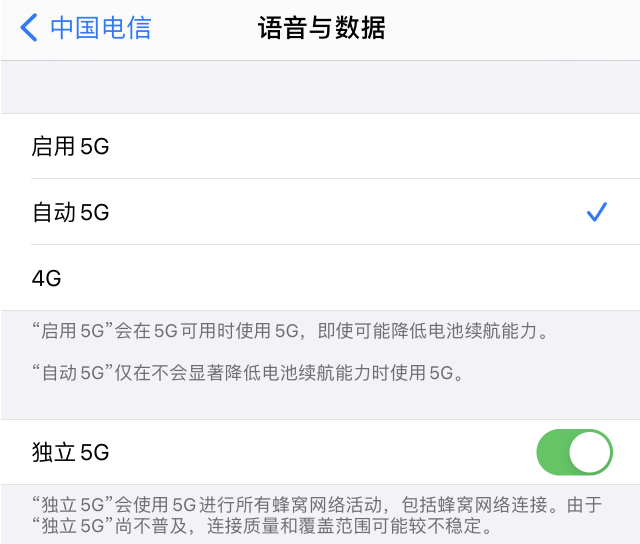
Task: Click the “独立 5G”会使用 5G 进行 footer note
Action: click(x=317, y=505)
